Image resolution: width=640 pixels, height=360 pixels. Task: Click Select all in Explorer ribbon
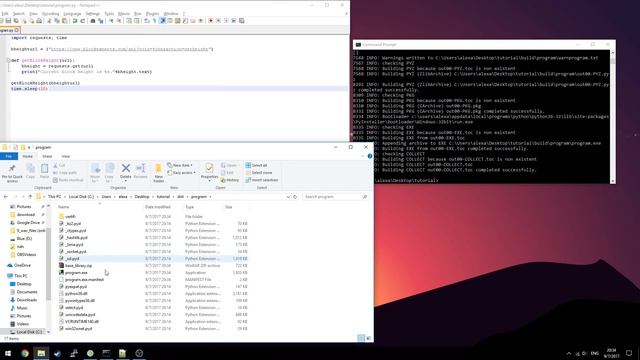(x=256, y=165)
